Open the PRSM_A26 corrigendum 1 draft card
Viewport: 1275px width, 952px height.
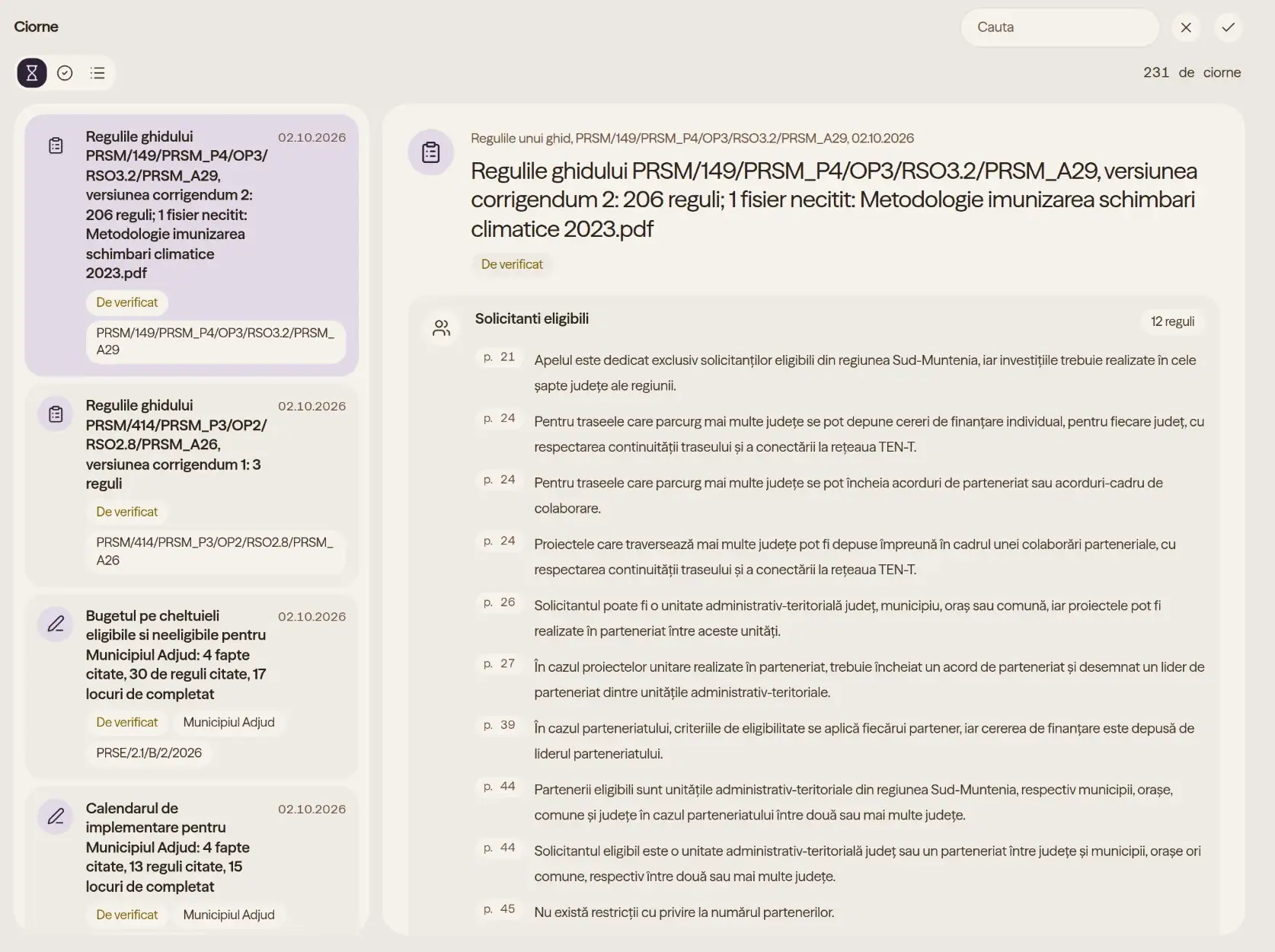pos(191,485)
